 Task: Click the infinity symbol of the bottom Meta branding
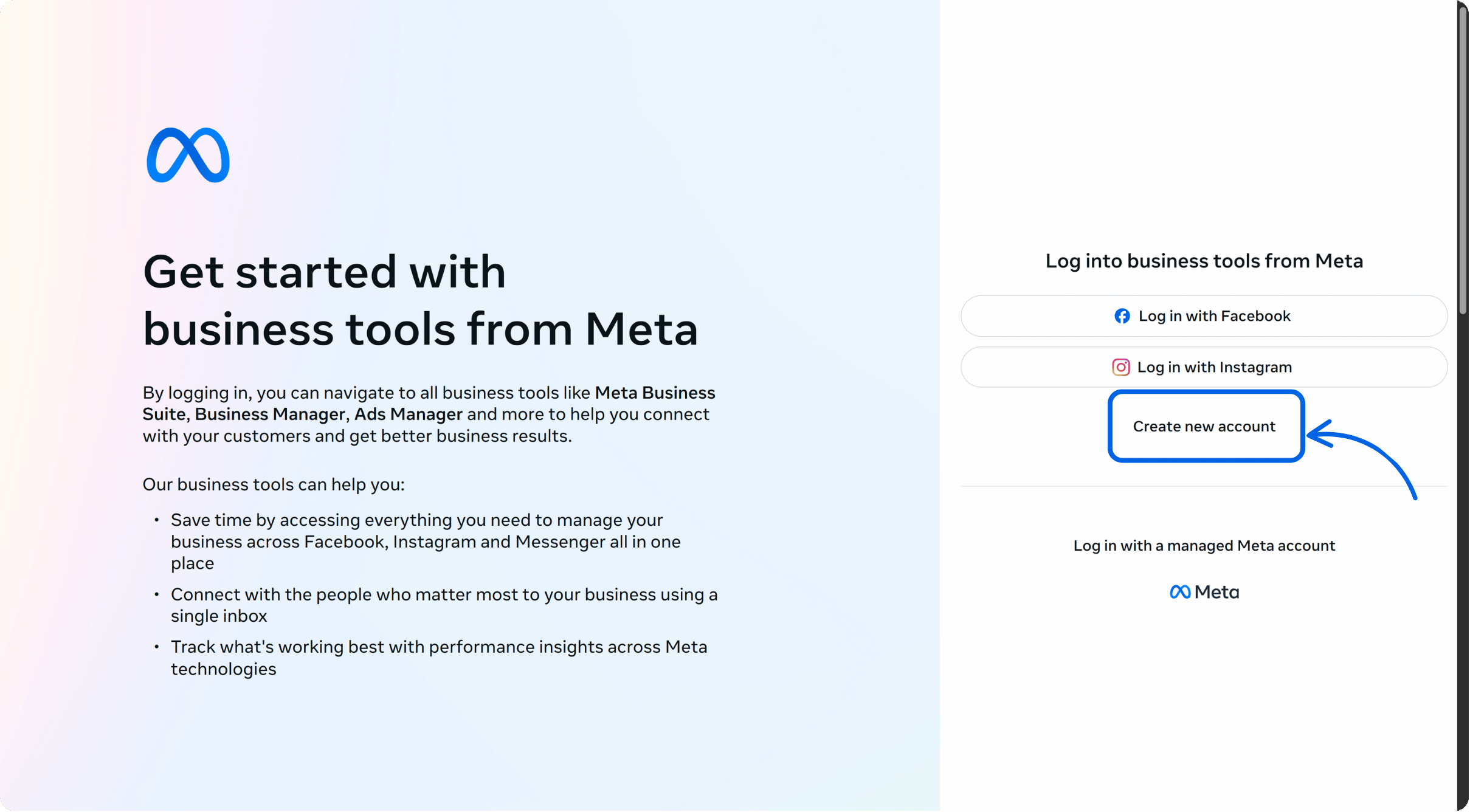pos(1179,591)
